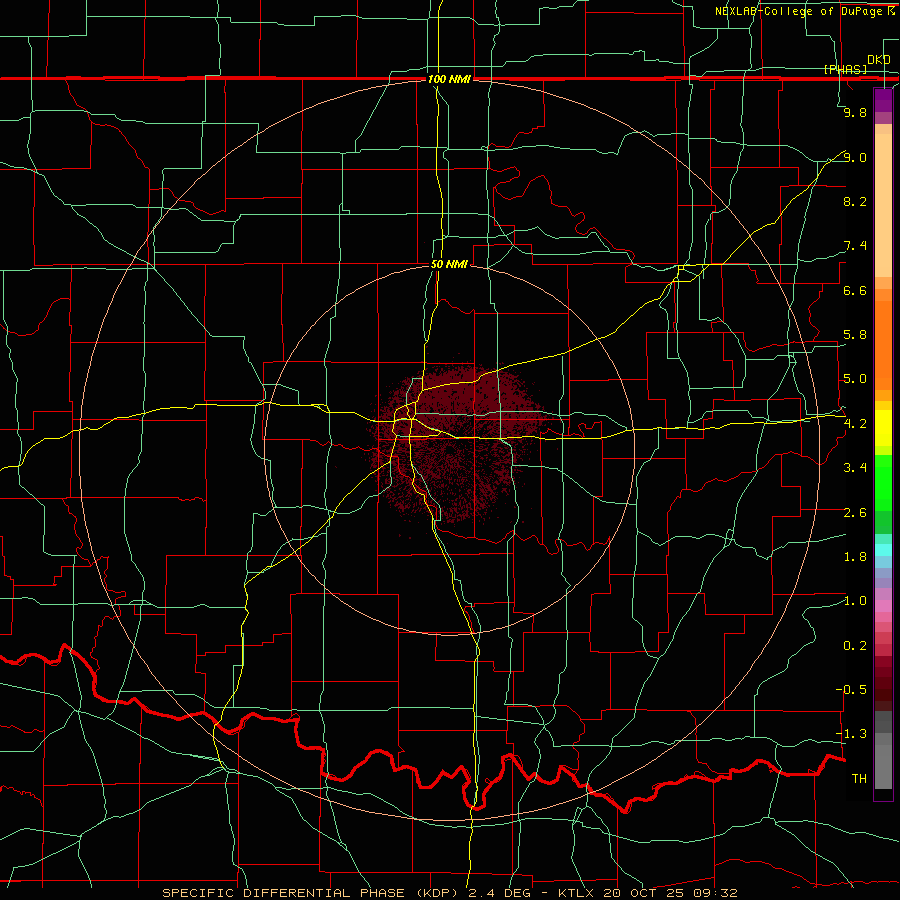Click the 7.4 scale value
900x900 pixels.
[x=855, y=246]
